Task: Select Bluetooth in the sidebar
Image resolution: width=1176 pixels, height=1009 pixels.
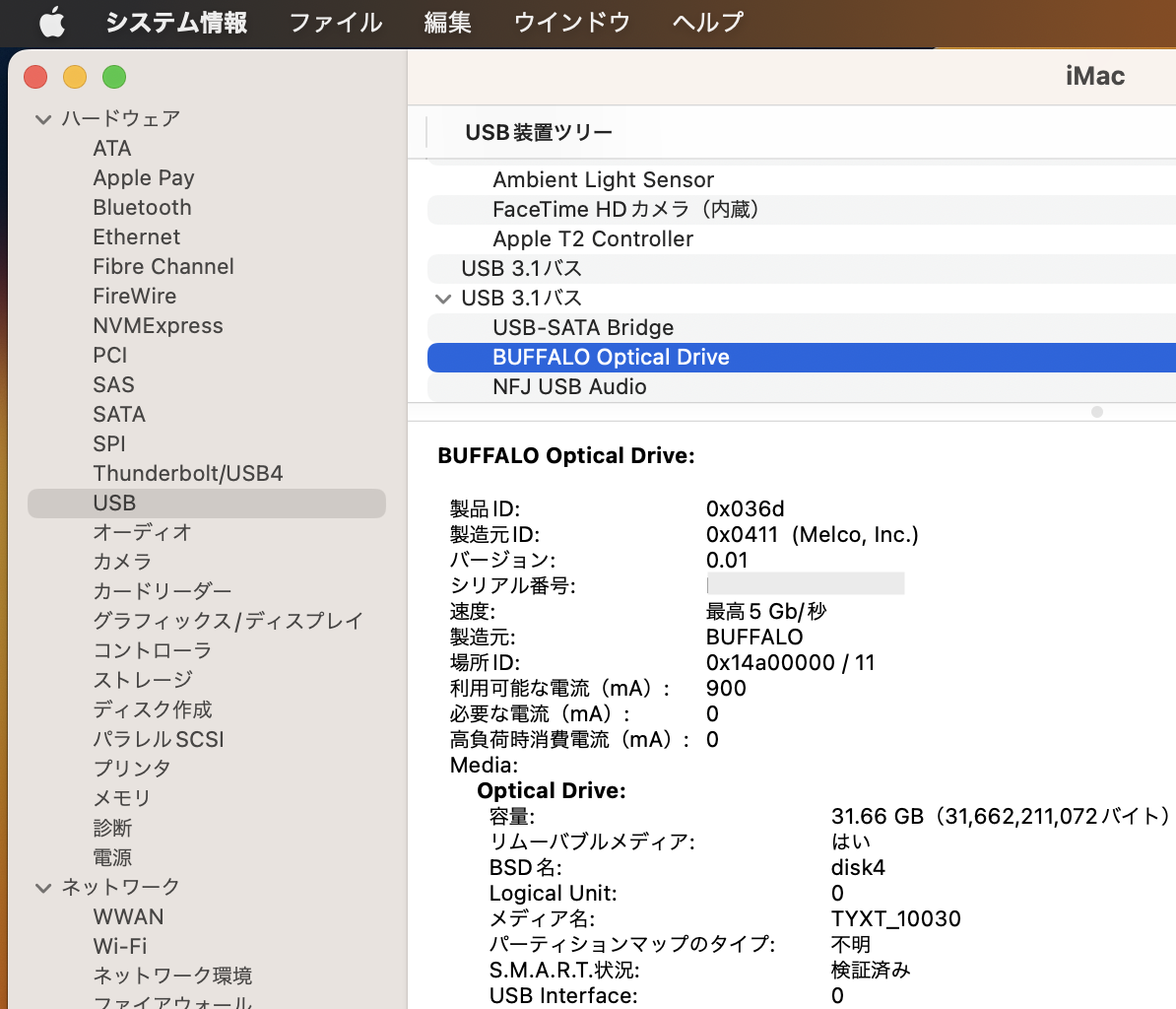Action: click(x=142, y=208)
